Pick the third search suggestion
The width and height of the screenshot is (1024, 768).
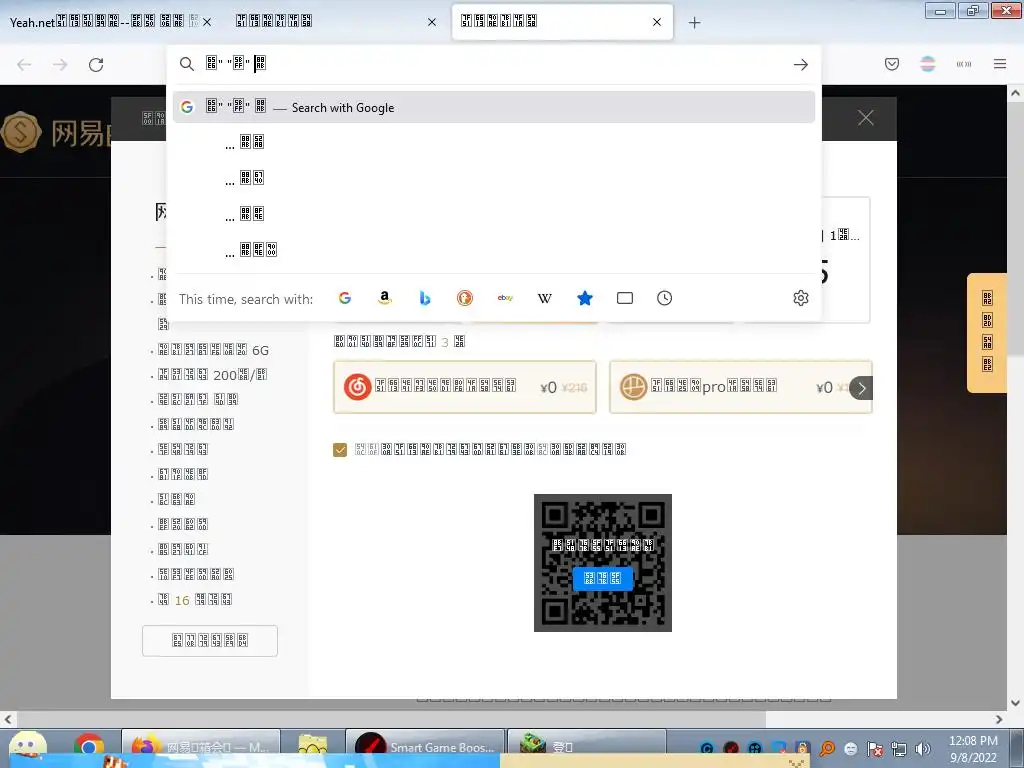click(494, 214)
